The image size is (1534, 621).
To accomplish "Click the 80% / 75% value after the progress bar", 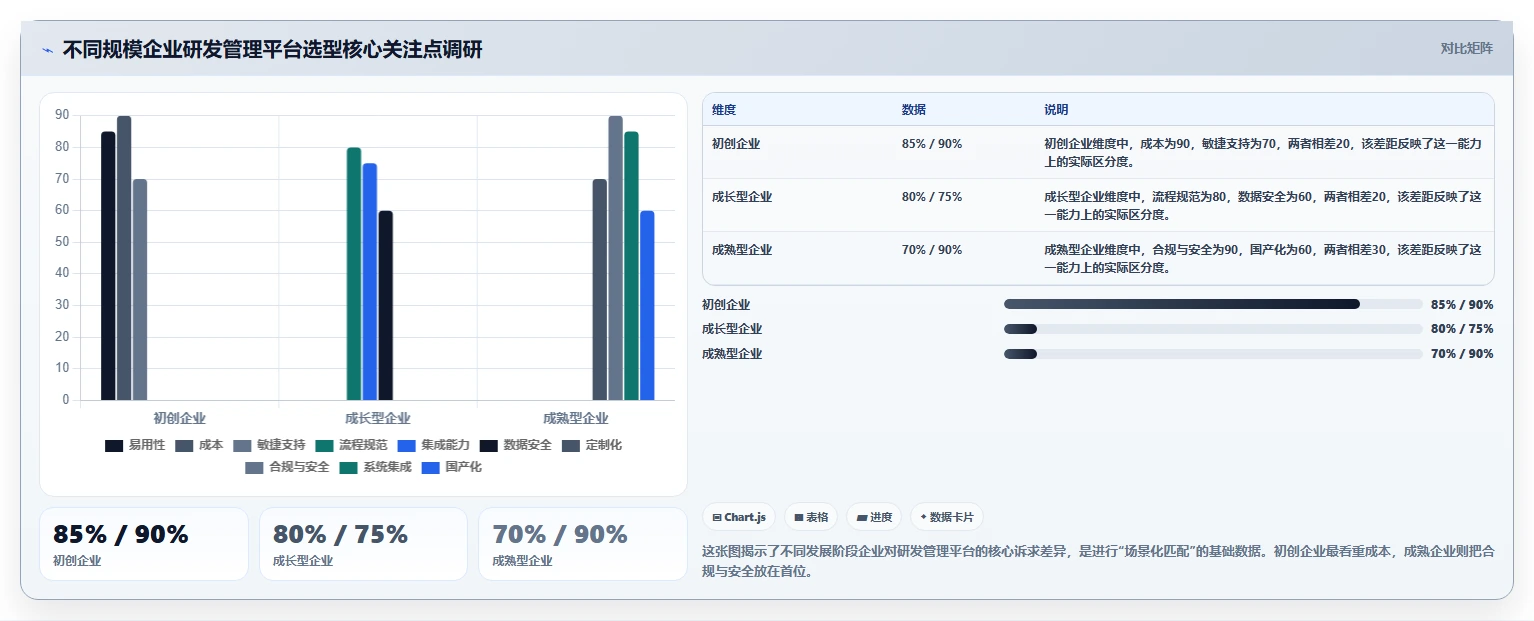I will click(x=1462, y=329).
